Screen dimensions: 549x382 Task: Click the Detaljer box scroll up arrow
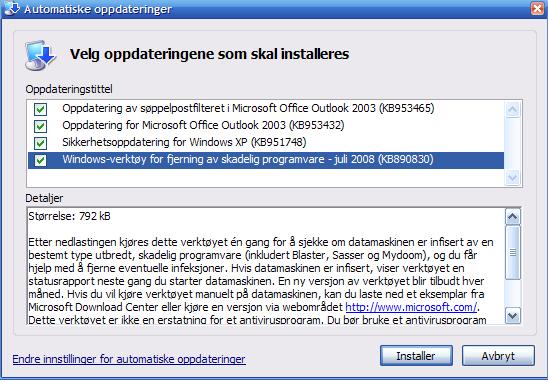click(x=513, y=217)
